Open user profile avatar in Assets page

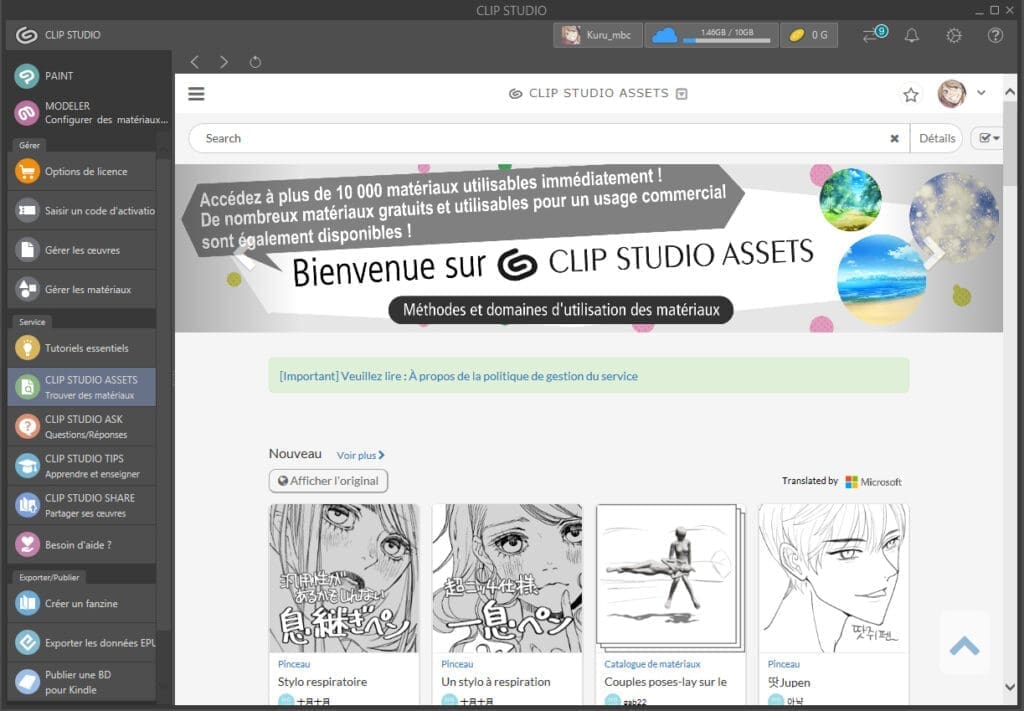tap(952, 94)
